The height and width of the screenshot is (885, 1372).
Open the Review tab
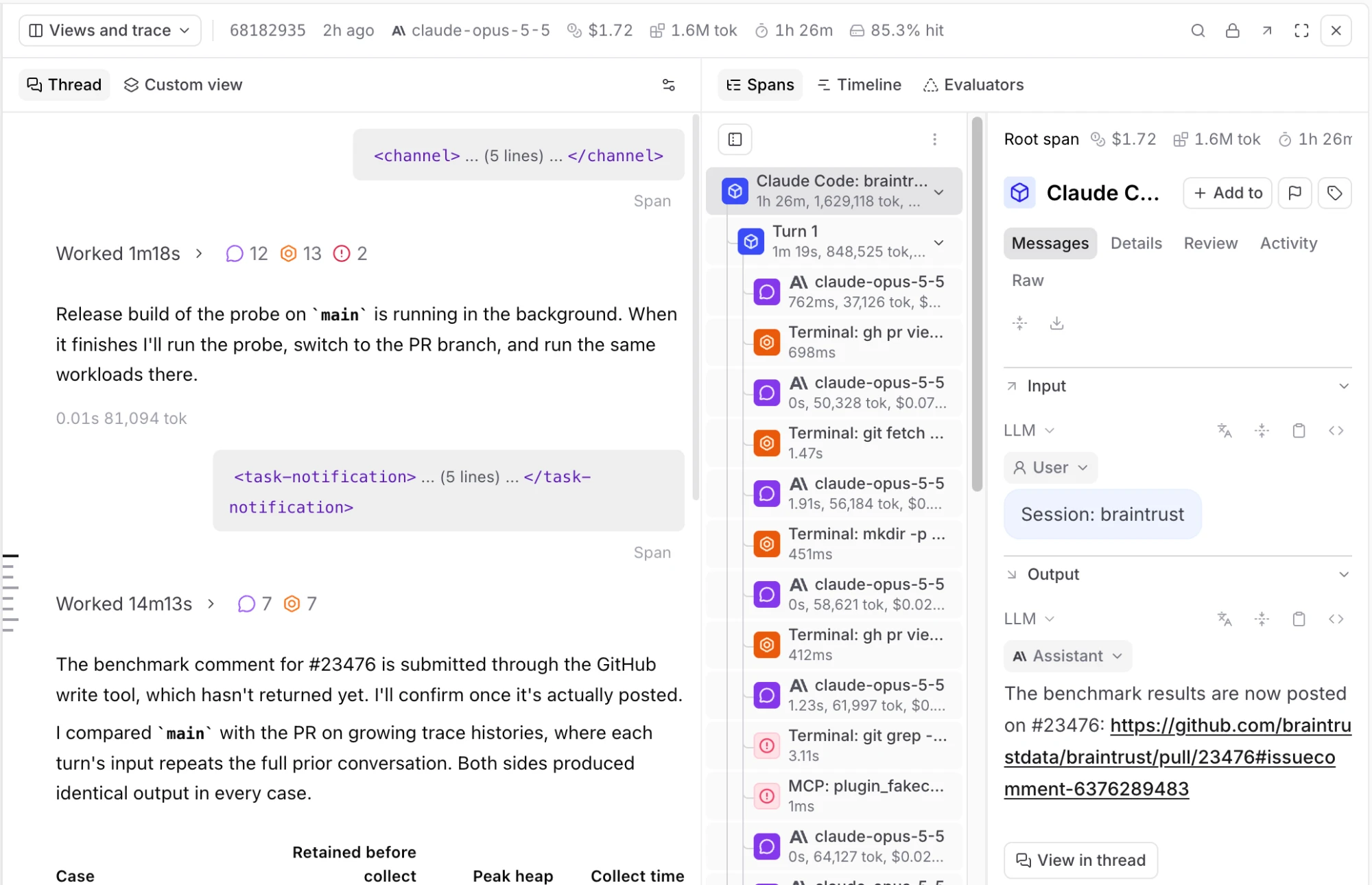click(x=1211, y=244)
